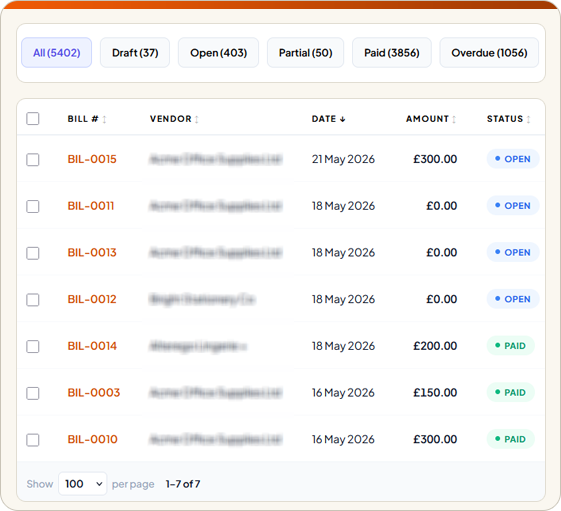Check the box for BIL-0015
The image size is (561, 511).
(x=33, y=160)
